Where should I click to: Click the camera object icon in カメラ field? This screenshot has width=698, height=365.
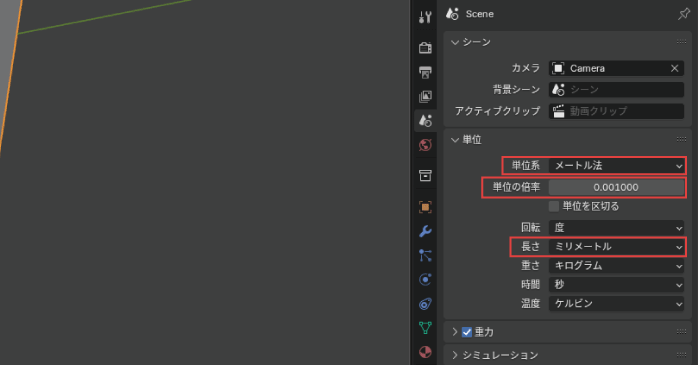(558, 69)
